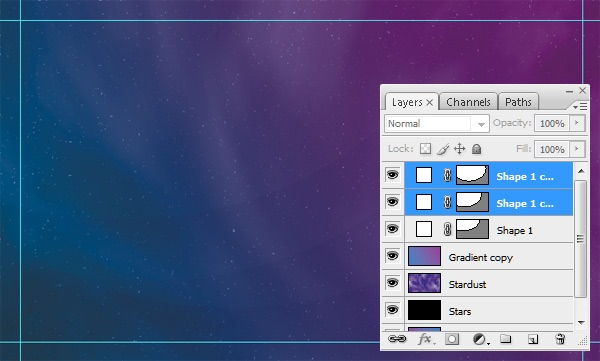Toggle visibility of Stardust layer
Image resolution: width=600 pixels, height=361 pixels.
393,283
